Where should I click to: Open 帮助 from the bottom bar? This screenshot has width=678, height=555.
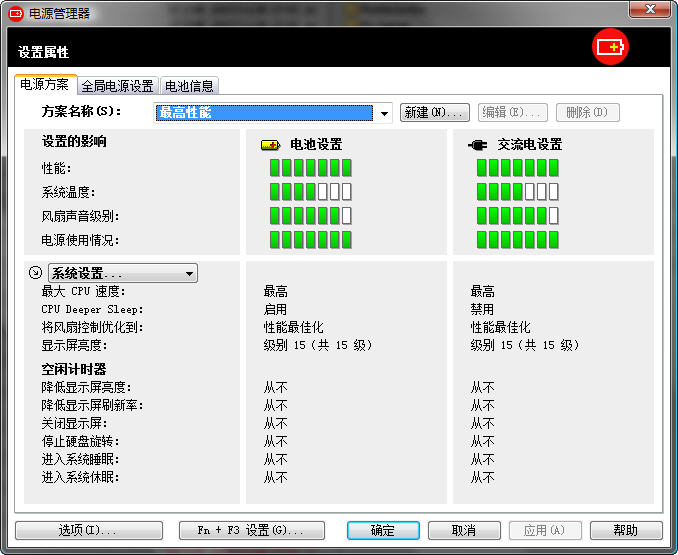626,530
